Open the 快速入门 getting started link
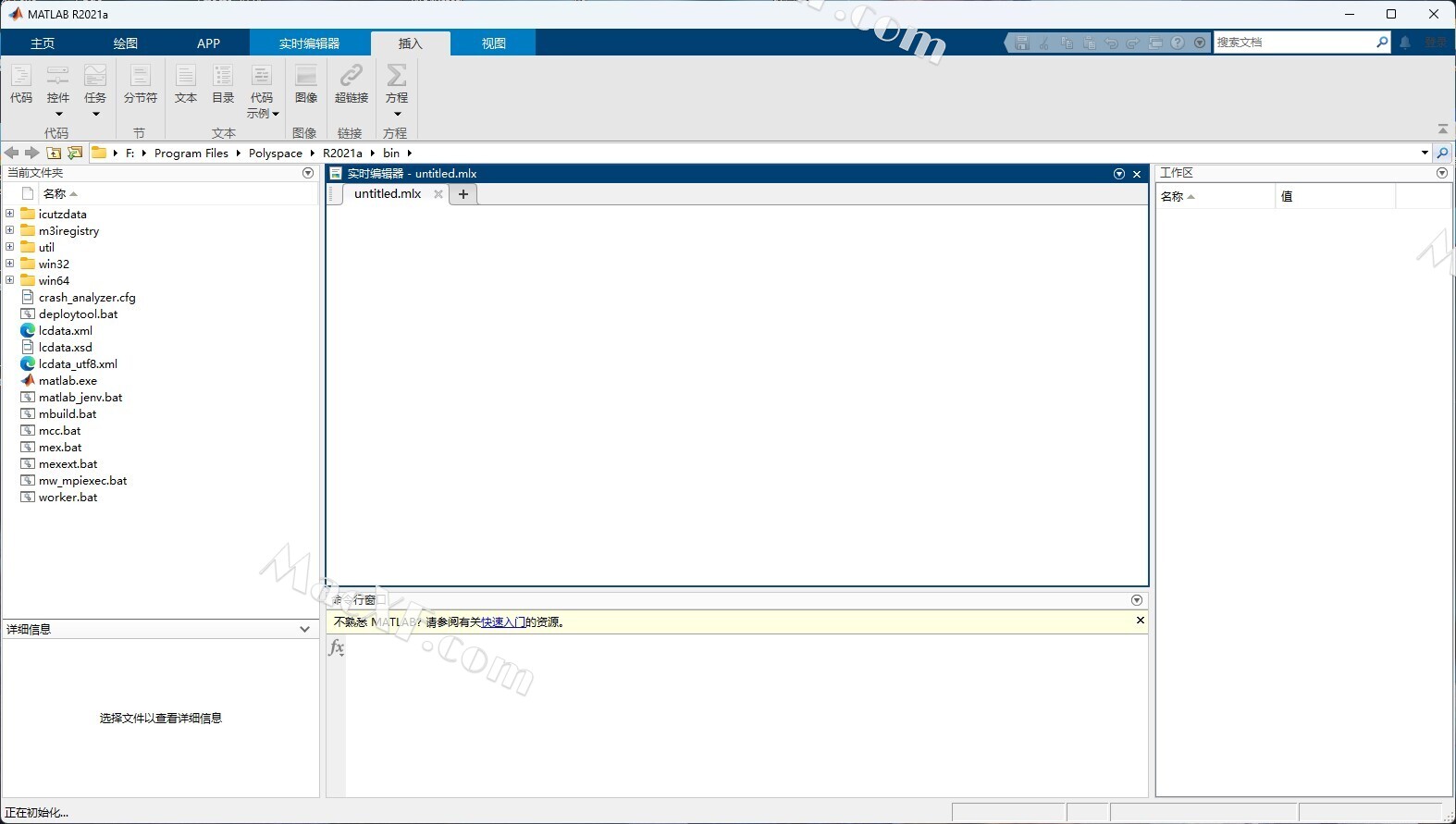The image size is (1456, 824). [x=502, y=622]
